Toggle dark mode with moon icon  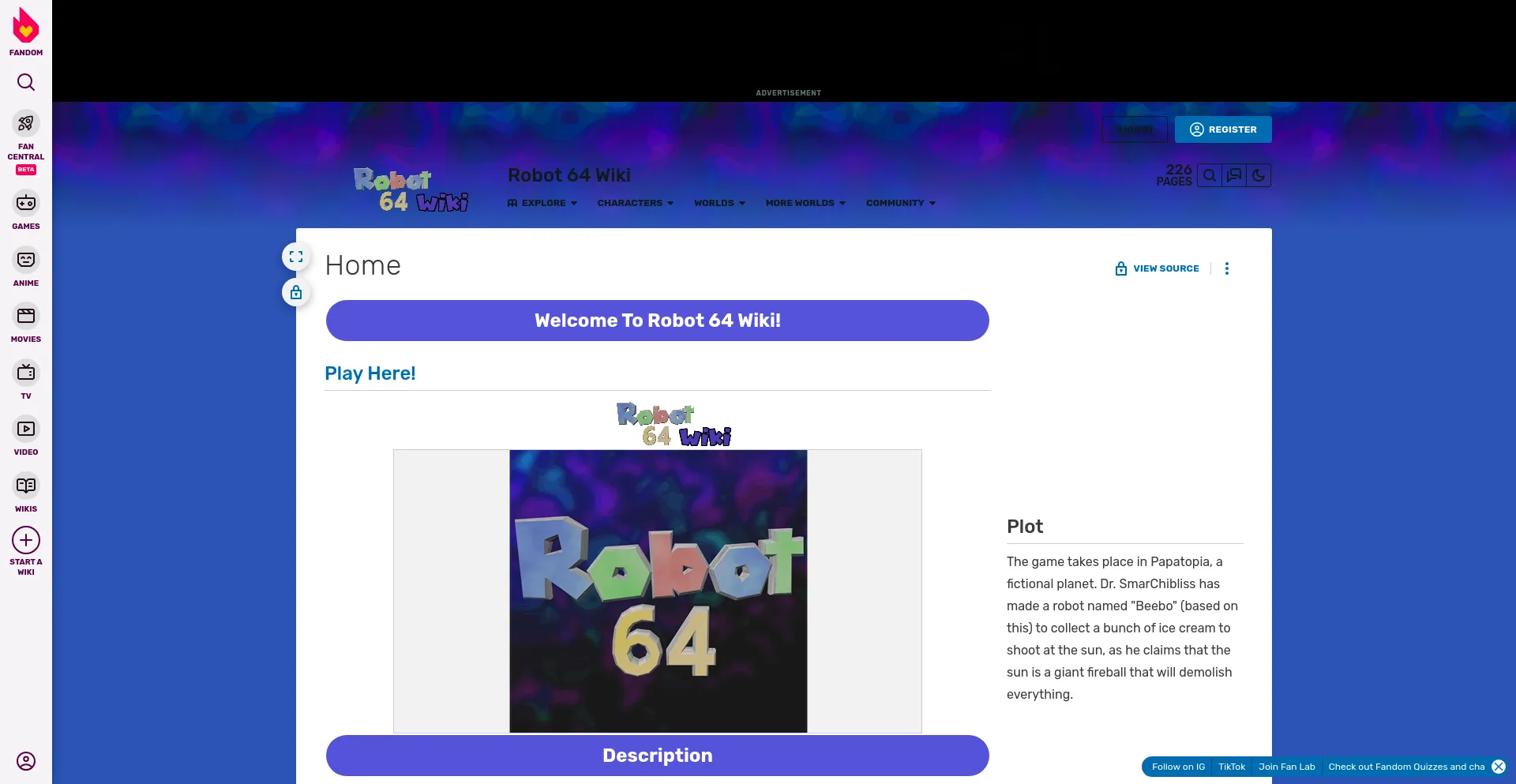pyautogui.click(x=1259, y=175)
